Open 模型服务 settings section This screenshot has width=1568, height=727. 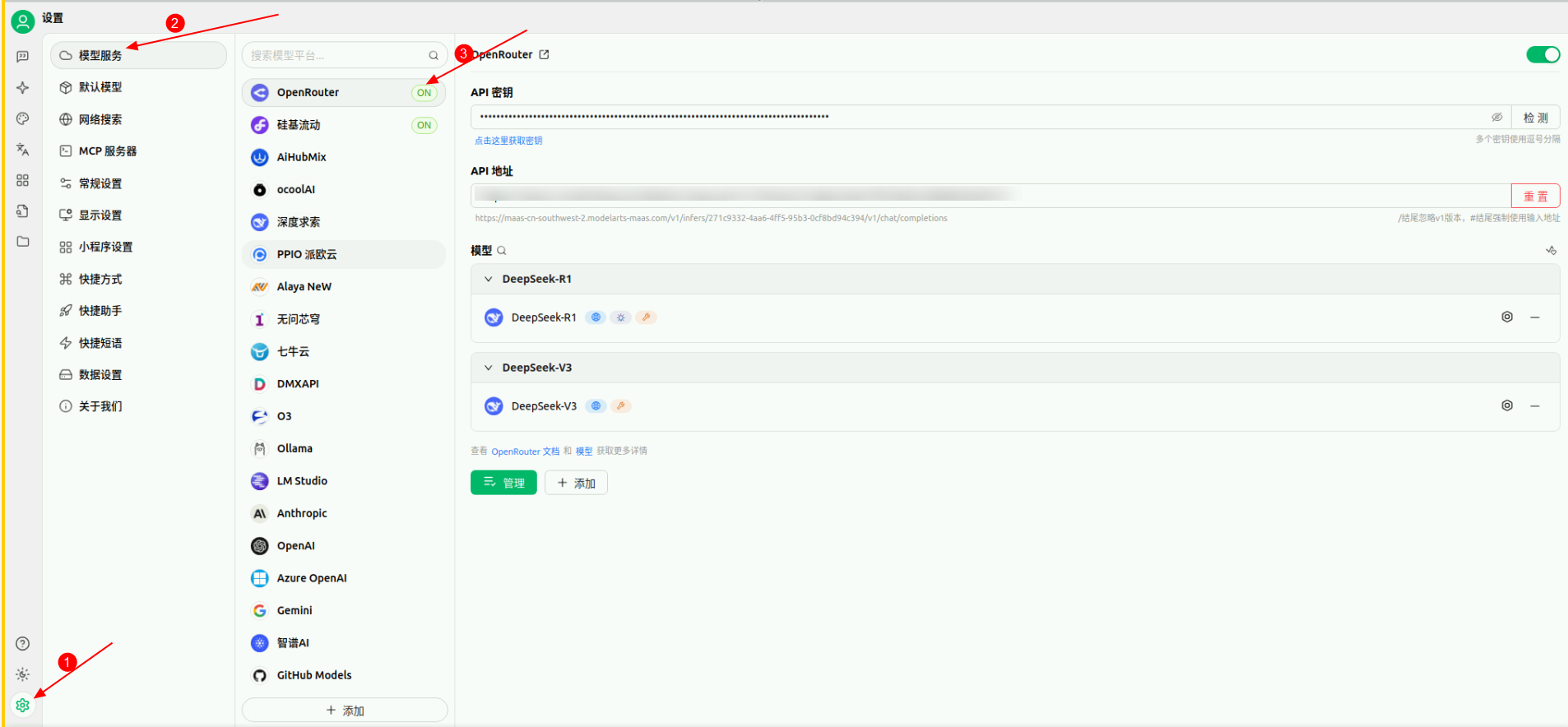click(x=138, y=55)
